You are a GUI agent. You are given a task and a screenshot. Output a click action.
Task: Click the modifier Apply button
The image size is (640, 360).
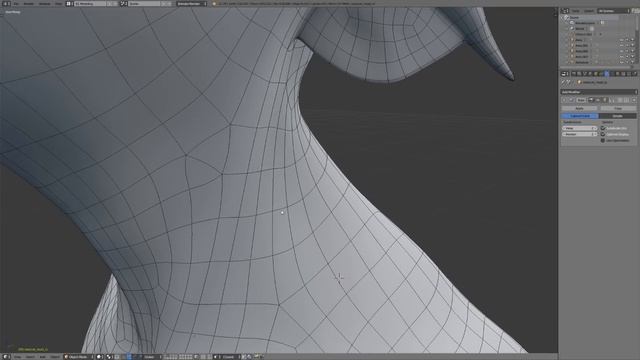[x=579, y=109]
